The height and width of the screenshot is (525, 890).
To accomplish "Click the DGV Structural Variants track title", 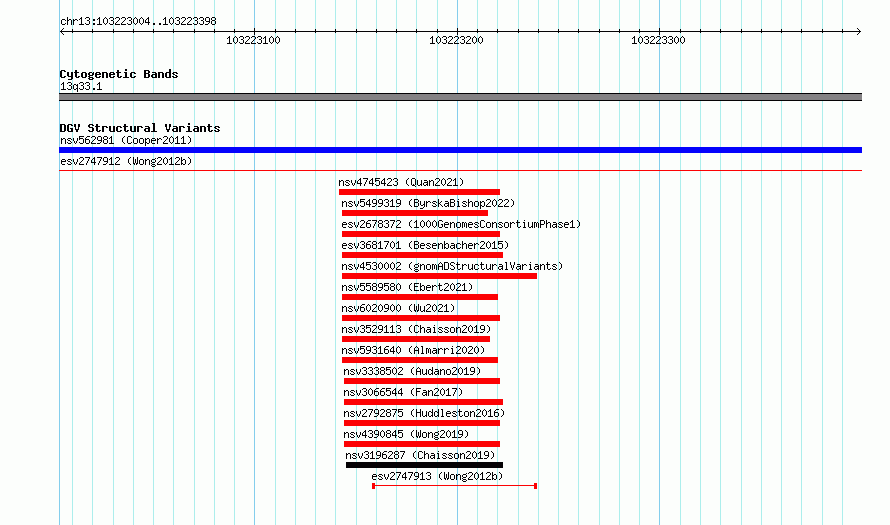I will (140, 128).
